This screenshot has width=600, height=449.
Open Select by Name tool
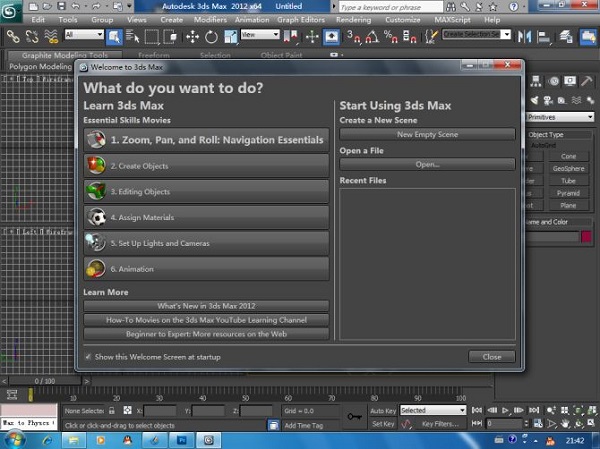tap(132, 37)
